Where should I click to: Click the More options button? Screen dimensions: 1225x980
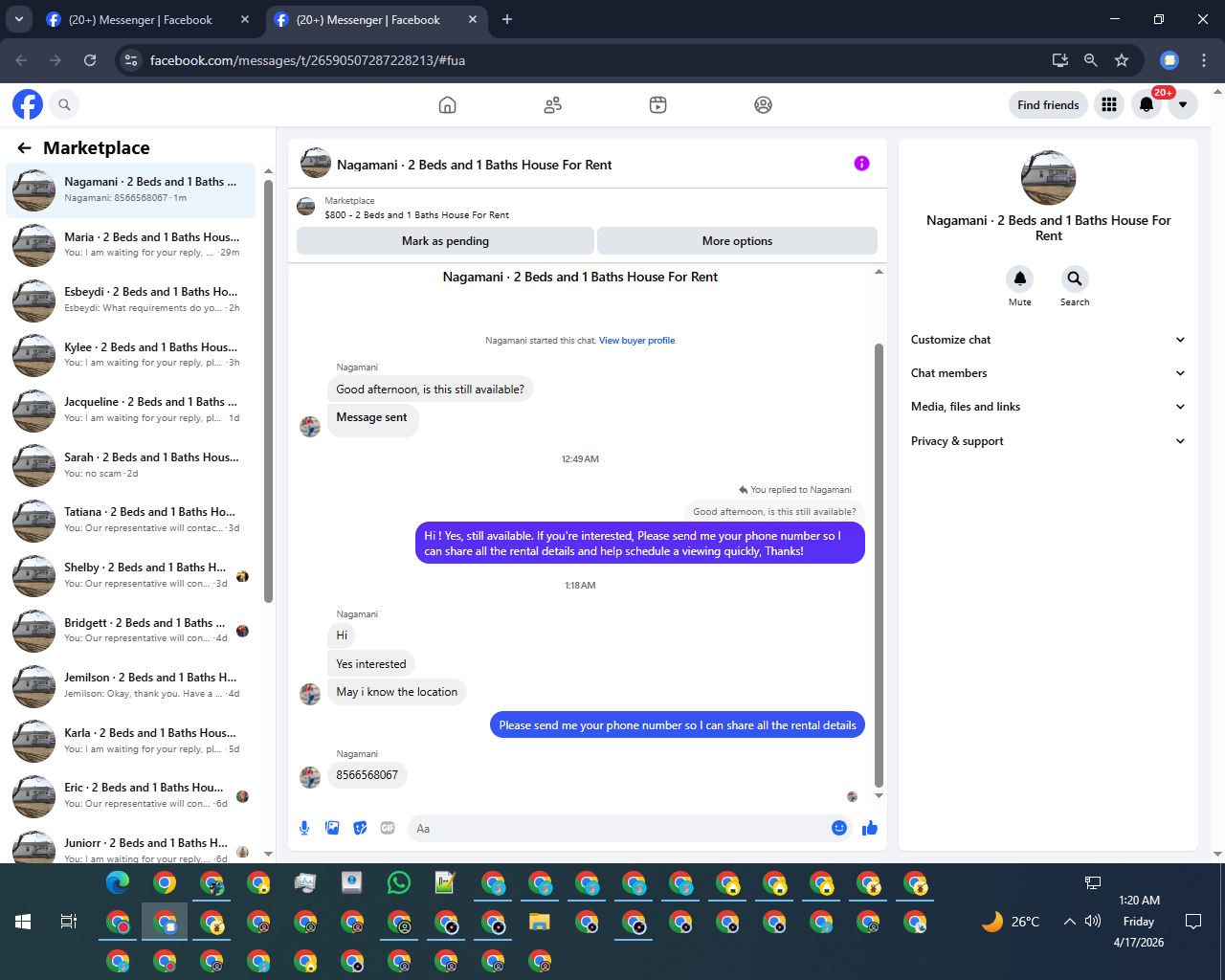click(x=737, y=241)
